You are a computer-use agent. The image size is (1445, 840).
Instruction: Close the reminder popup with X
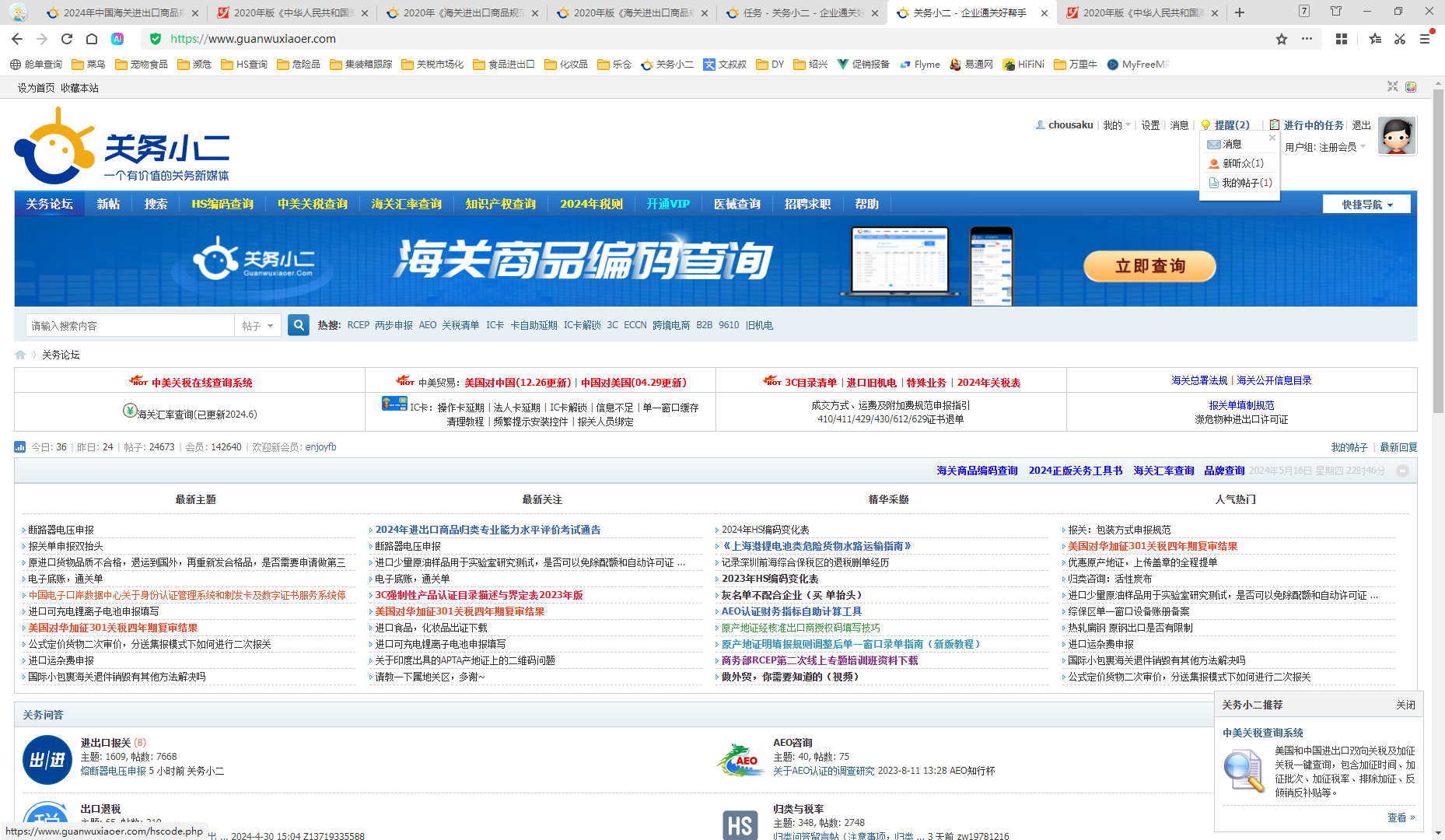(1272, 138)
